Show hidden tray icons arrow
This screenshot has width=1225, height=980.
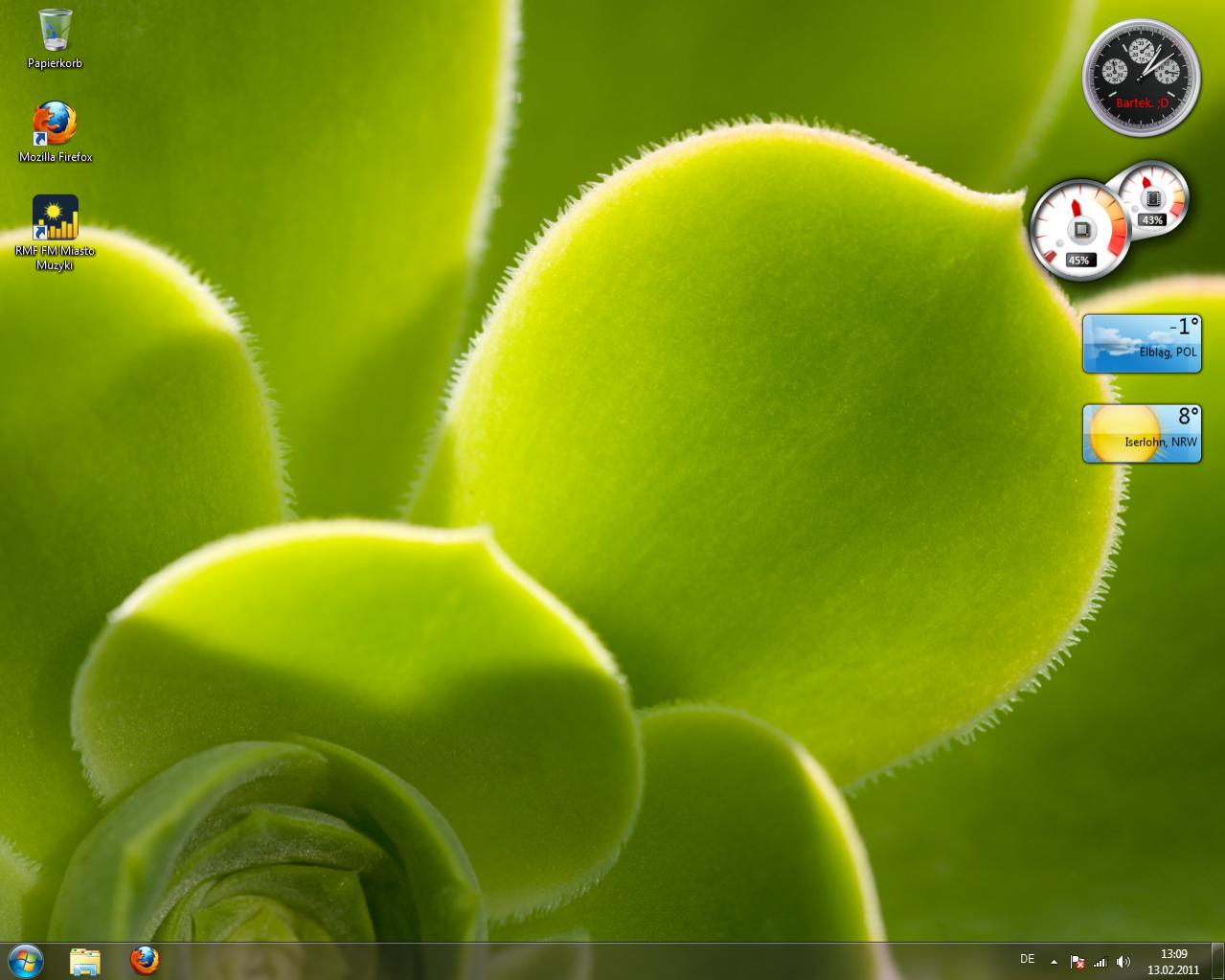click(1054, 962)
